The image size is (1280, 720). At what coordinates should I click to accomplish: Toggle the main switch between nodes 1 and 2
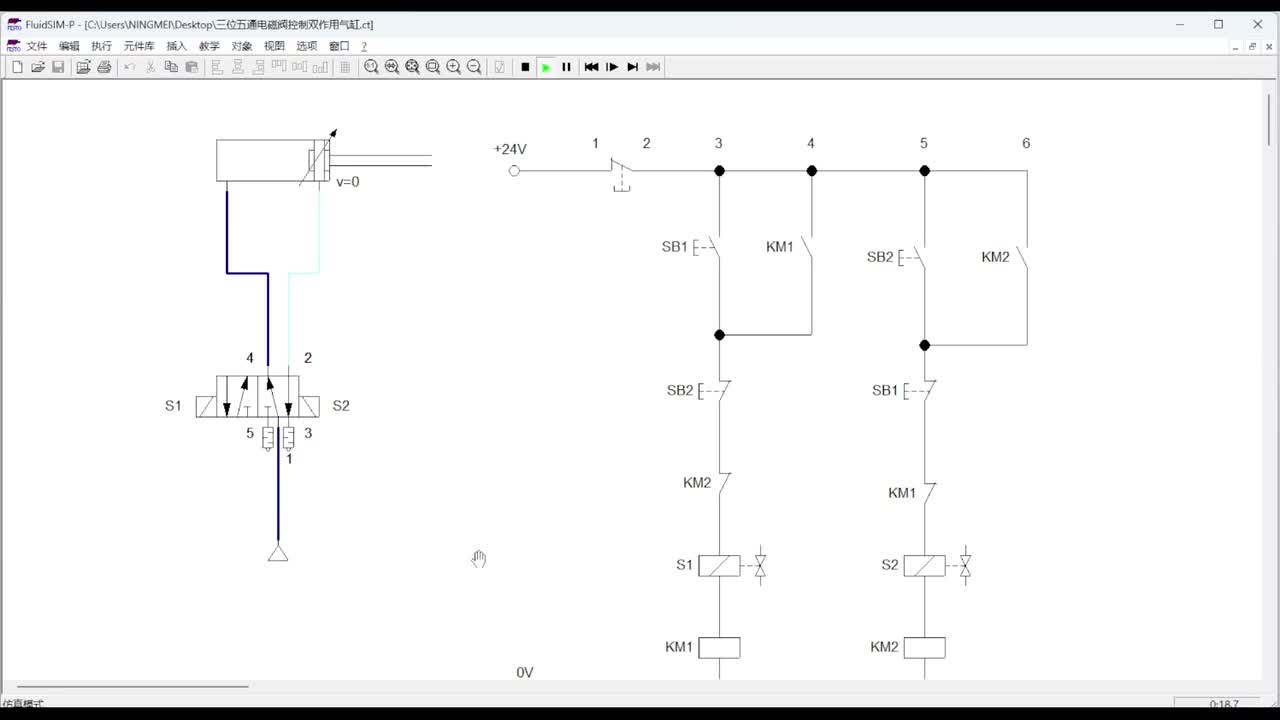coord(621,170)
